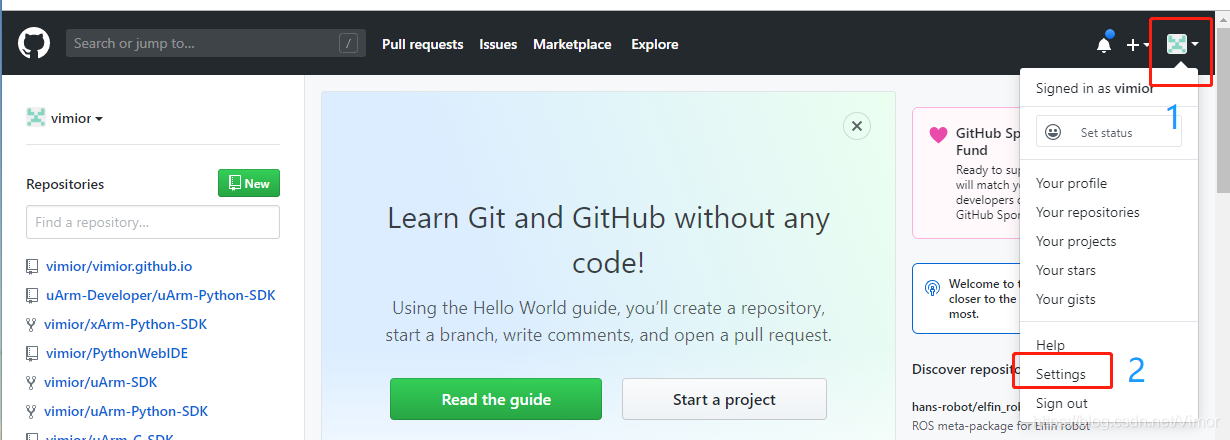Click the green New repository button
Image resolution: width=1230 pixels, height=440 pixels.
(x=249, y=183)
